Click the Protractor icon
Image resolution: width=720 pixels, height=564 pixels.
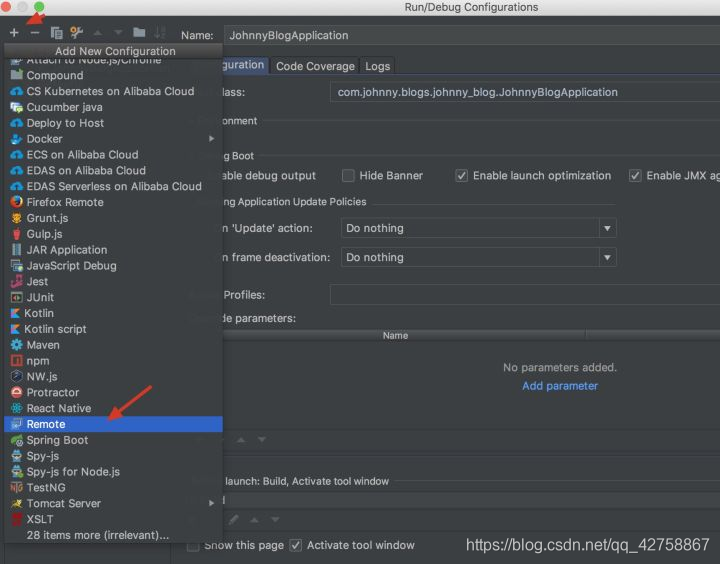(17, 393)
